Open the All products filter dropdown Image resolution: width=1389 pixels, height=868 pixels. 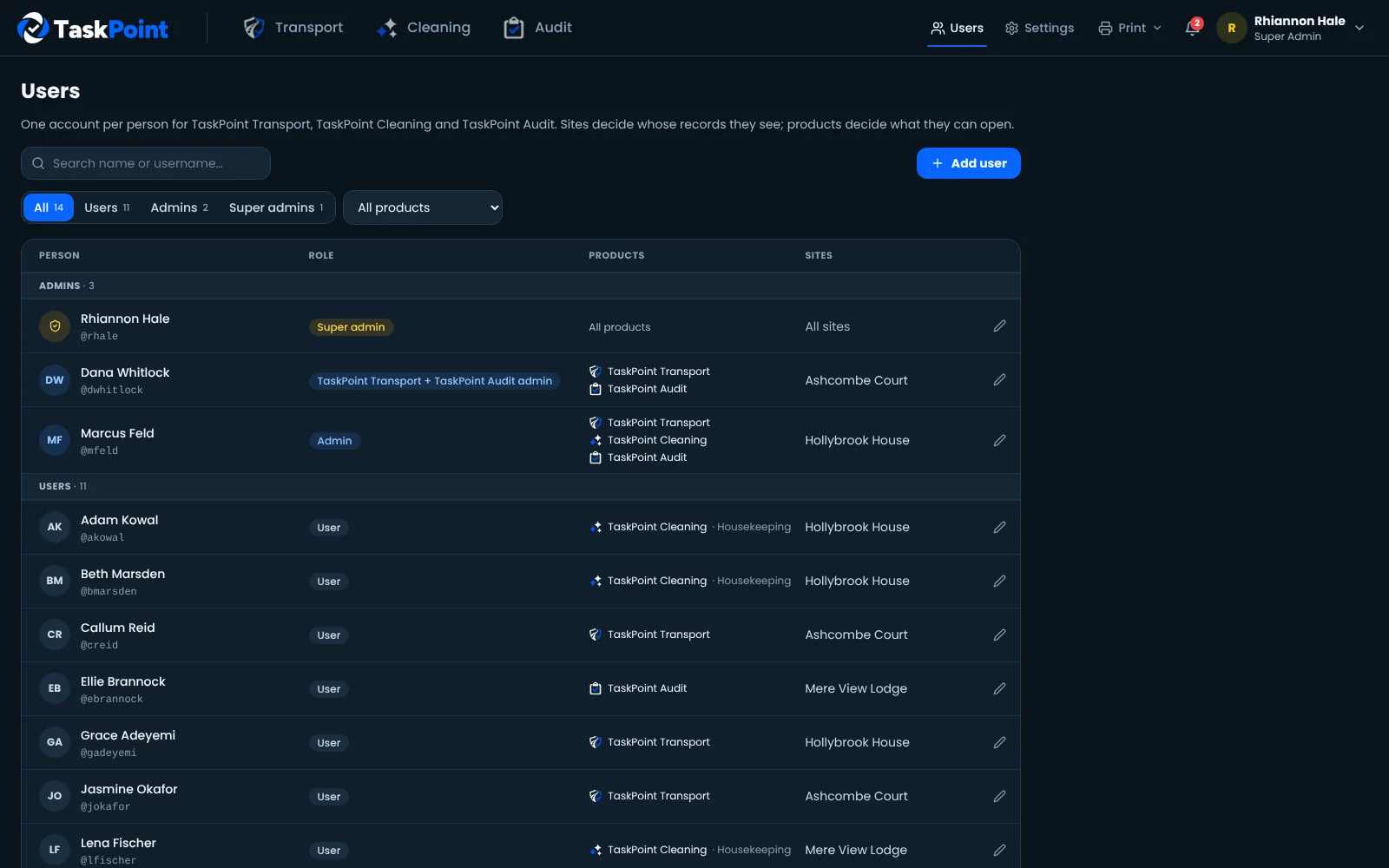pyautogui.click(x=423, y=207)
